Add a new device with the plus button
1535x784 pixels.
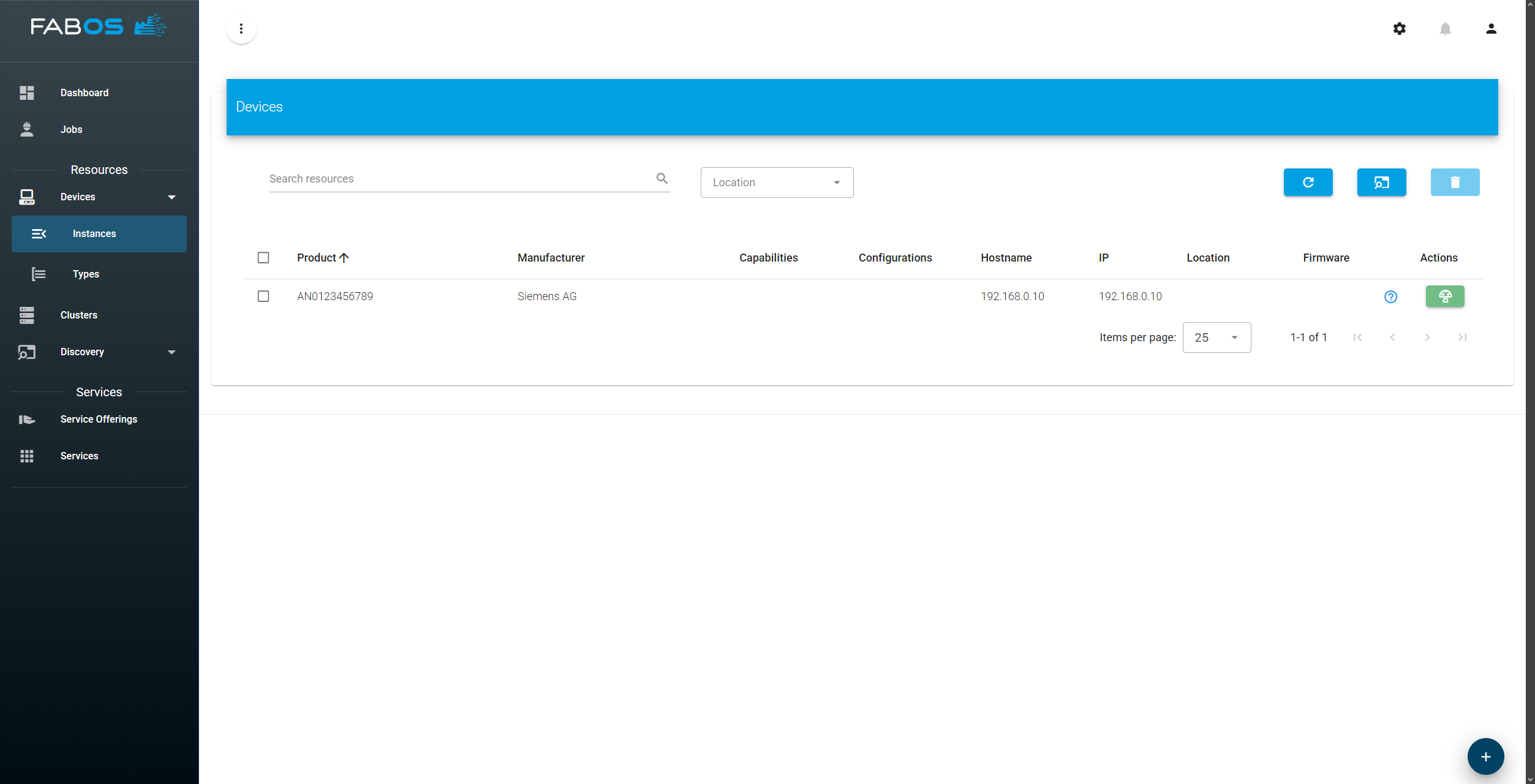pos(1485,756)
